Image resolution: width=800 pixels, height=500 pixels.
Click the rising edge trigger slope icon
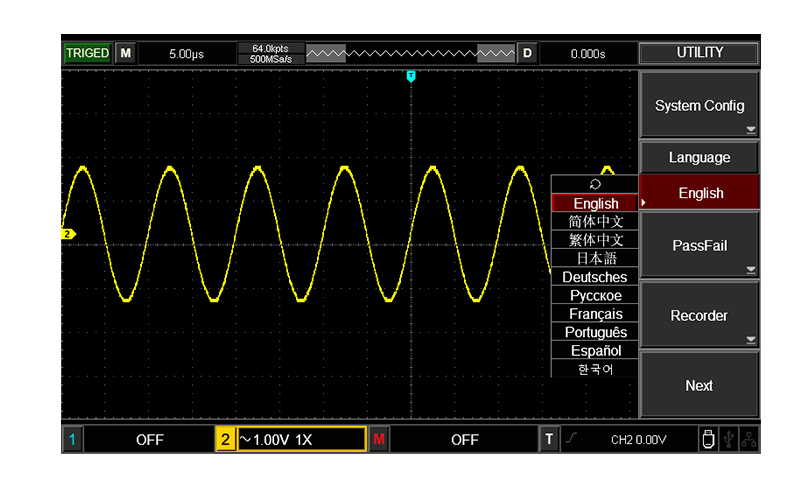571,439
